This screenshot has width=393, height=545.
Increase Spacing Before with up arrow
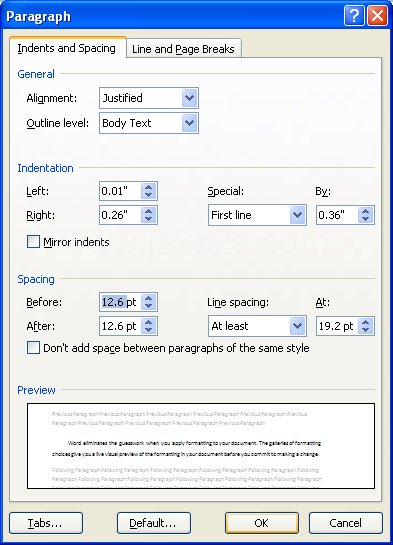(x=149, y=298)
